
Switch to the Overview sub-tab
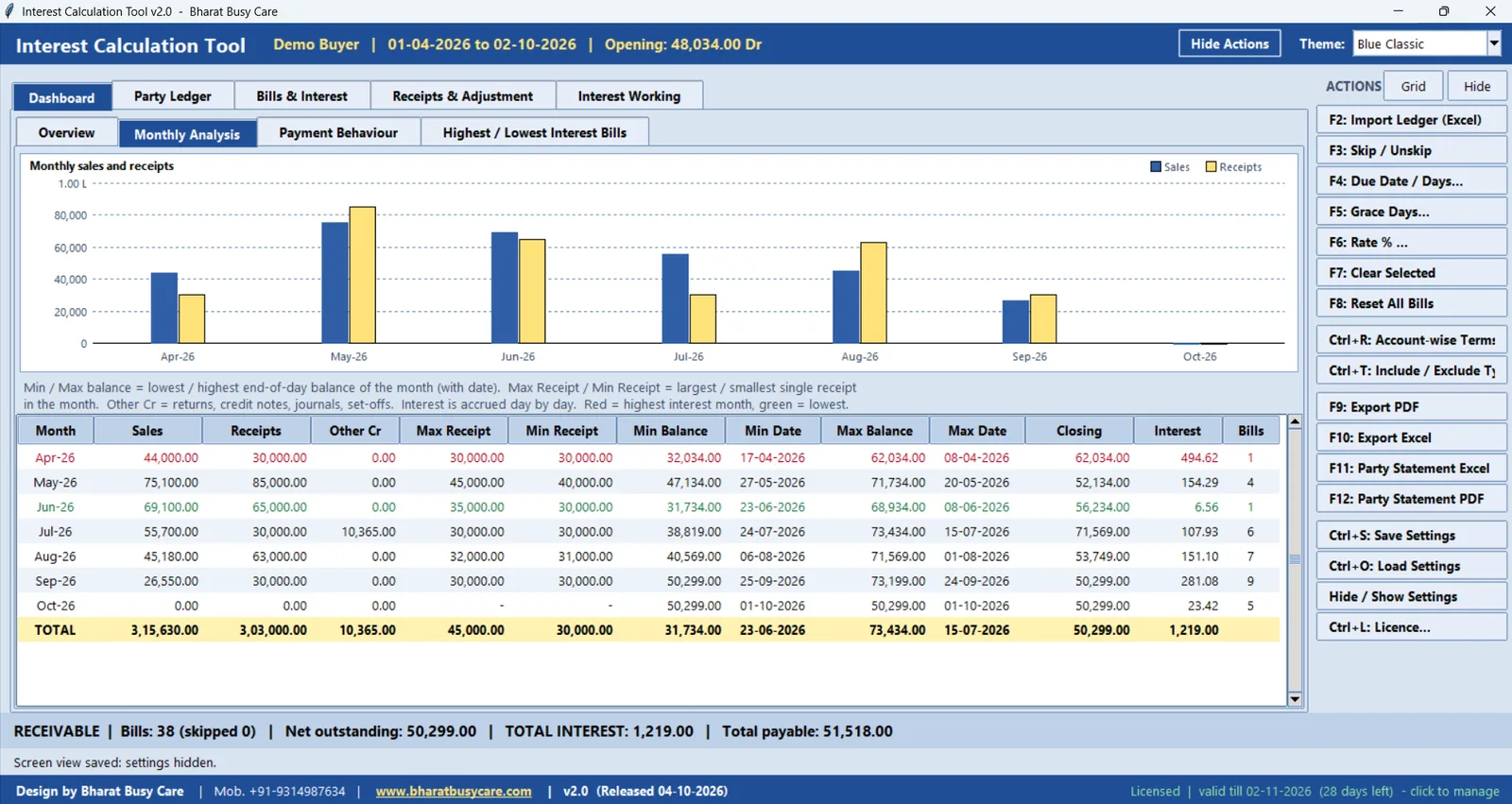click(x=66, y=132)
